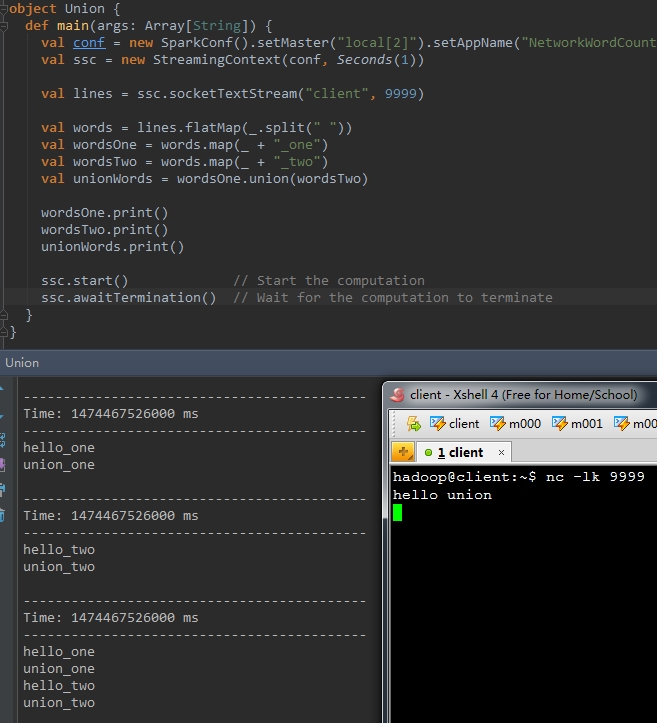Collapse the 'object Union' code block
The width and height of the screenshot is (657, 723).
[5, 9]
